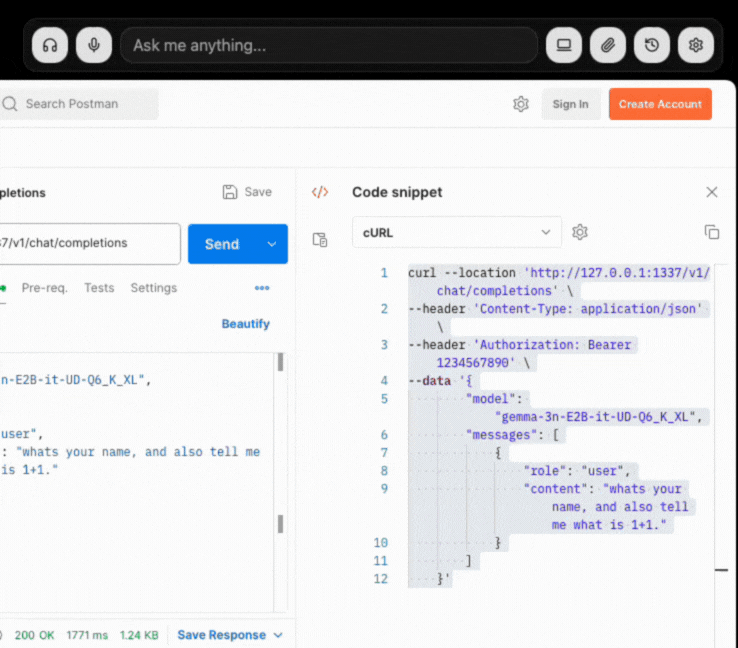The image size is (738, 648).
Task: Open the three-dot more options menu
Action: (262, 288)
